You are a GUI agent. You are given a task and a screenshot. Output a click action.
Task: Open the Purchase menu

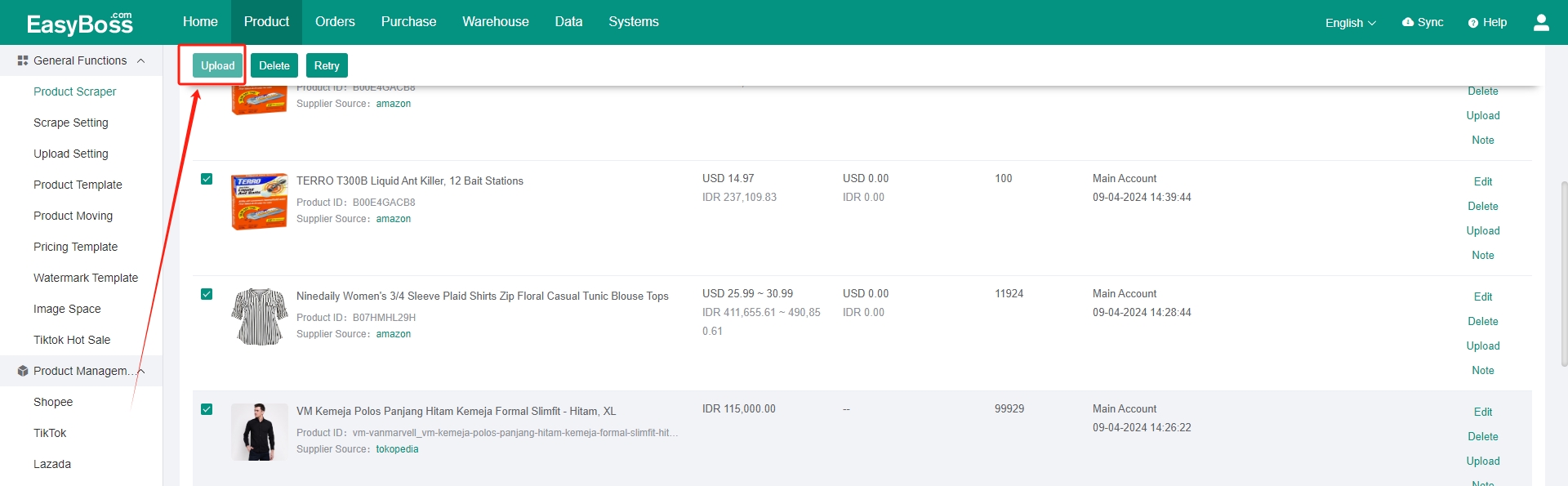tap(408, 22)
